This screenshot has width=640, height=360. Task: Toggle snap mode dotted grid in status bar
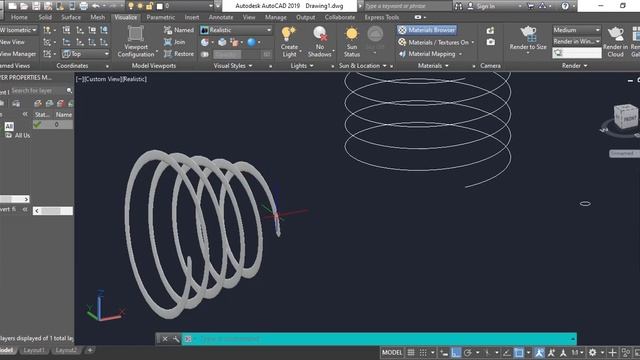pyautogui.click(x=423, y=353)
